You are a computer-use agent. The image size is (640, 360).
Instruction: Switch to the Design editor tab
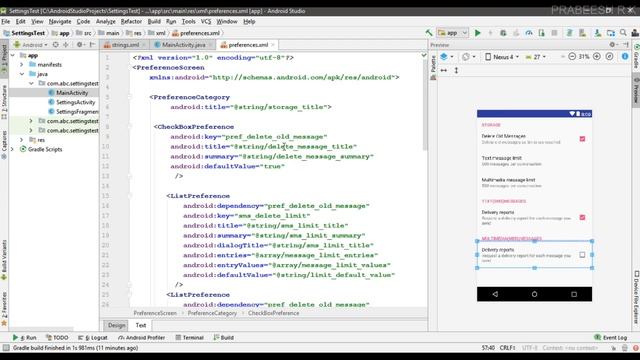coord(116,325)
